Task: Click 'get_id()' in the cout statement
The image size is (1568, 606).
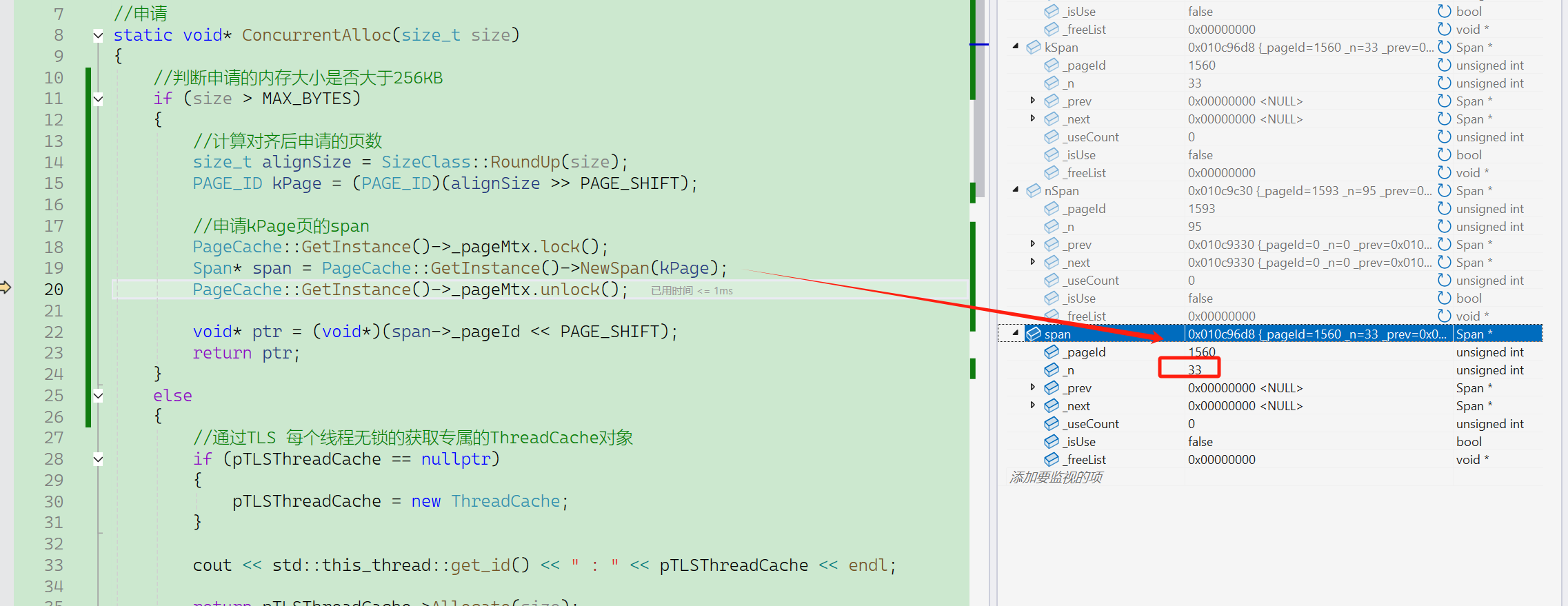Action: click(x=490, y=565)
